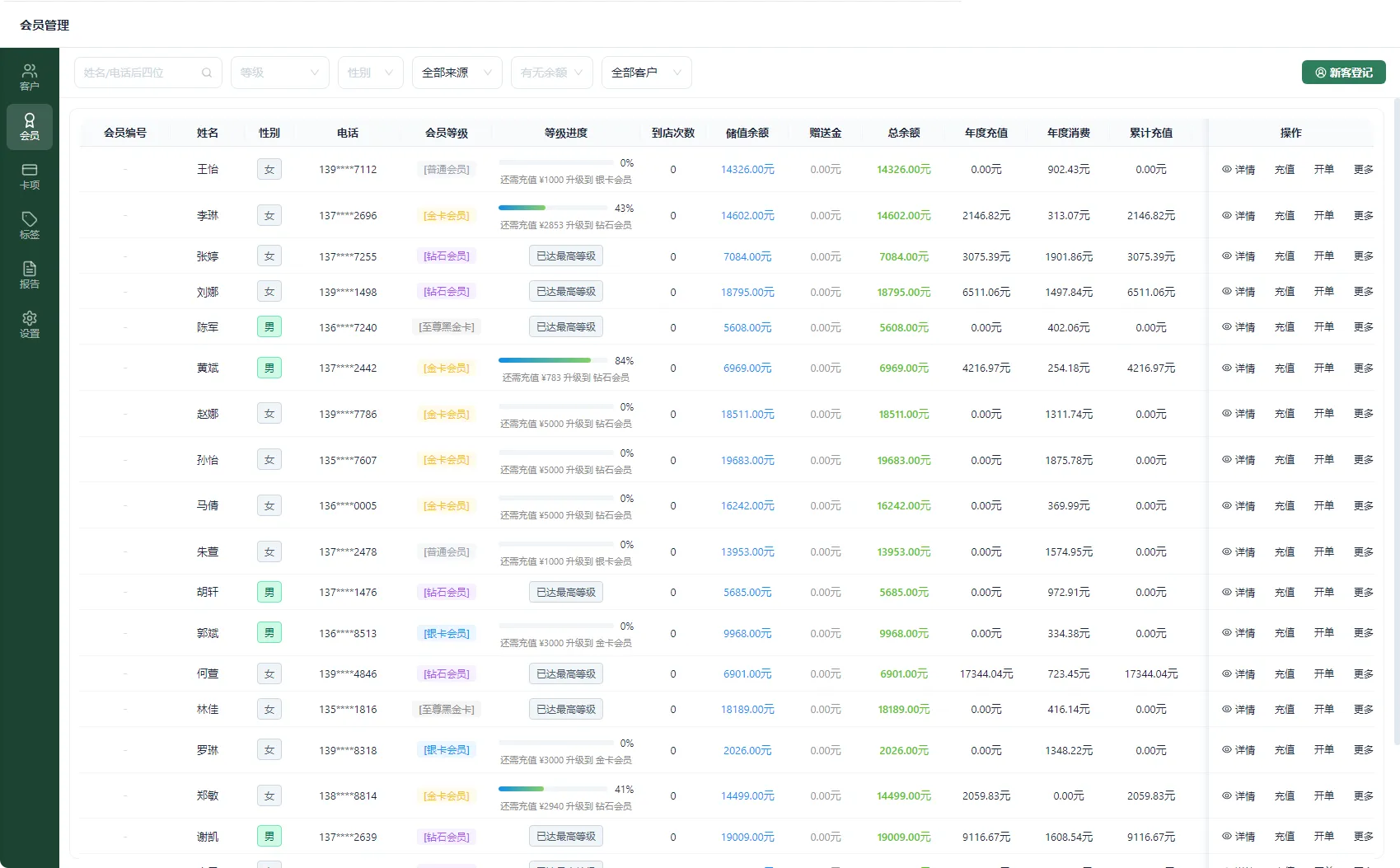View 详情 for member 何萱
1400x868 pixels.
click(1238, 674)
